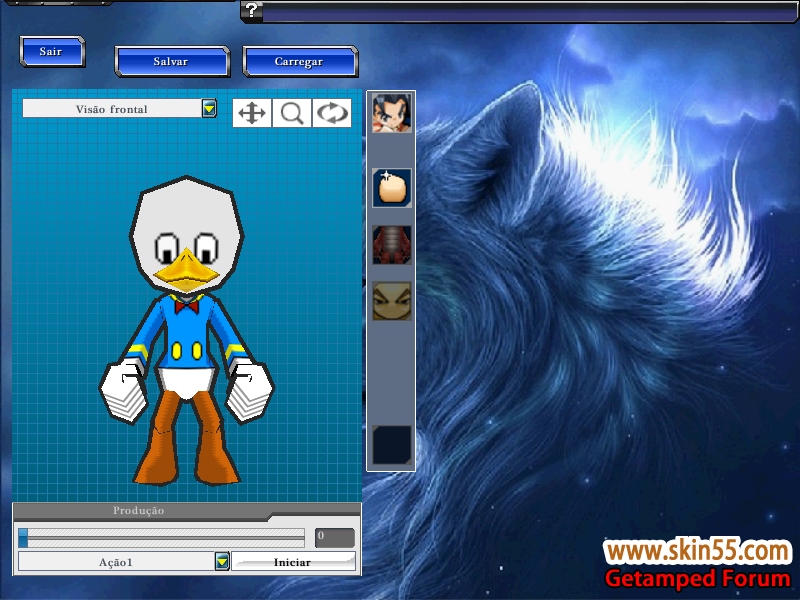
Task: Select the move/pan view tool
Action: coord(252,113)
